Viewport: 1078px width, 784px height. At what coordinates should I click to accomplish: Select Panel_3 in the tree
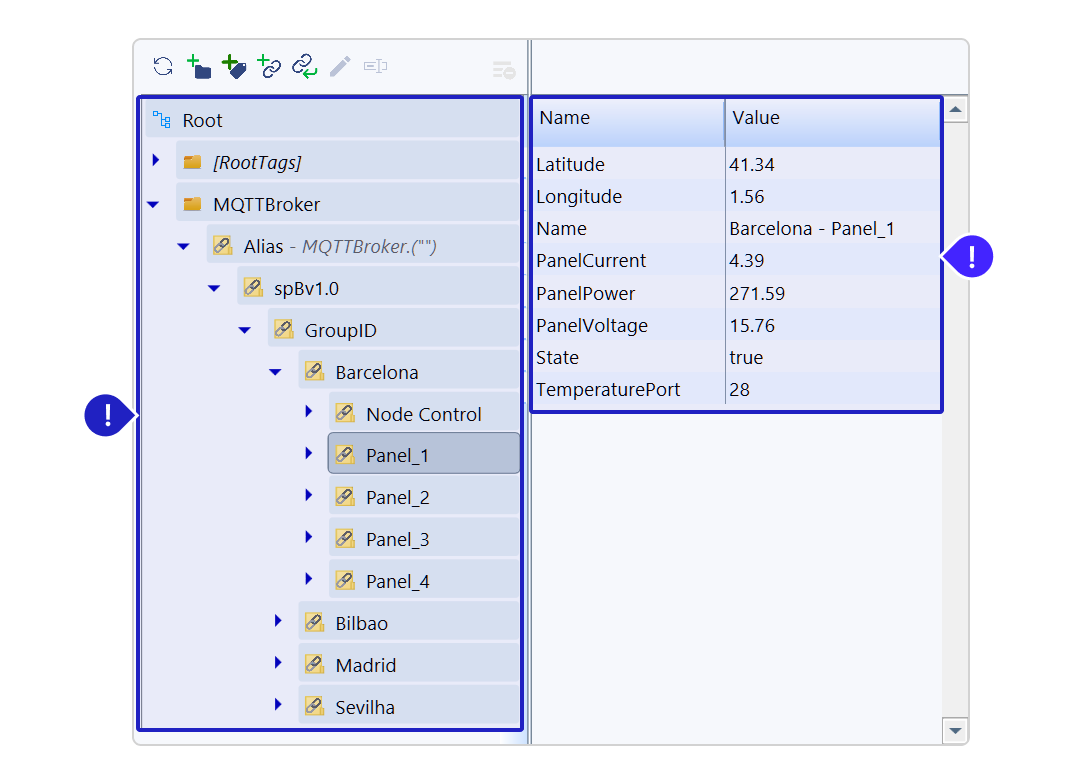pyautogui.click(x=397, y=540)
